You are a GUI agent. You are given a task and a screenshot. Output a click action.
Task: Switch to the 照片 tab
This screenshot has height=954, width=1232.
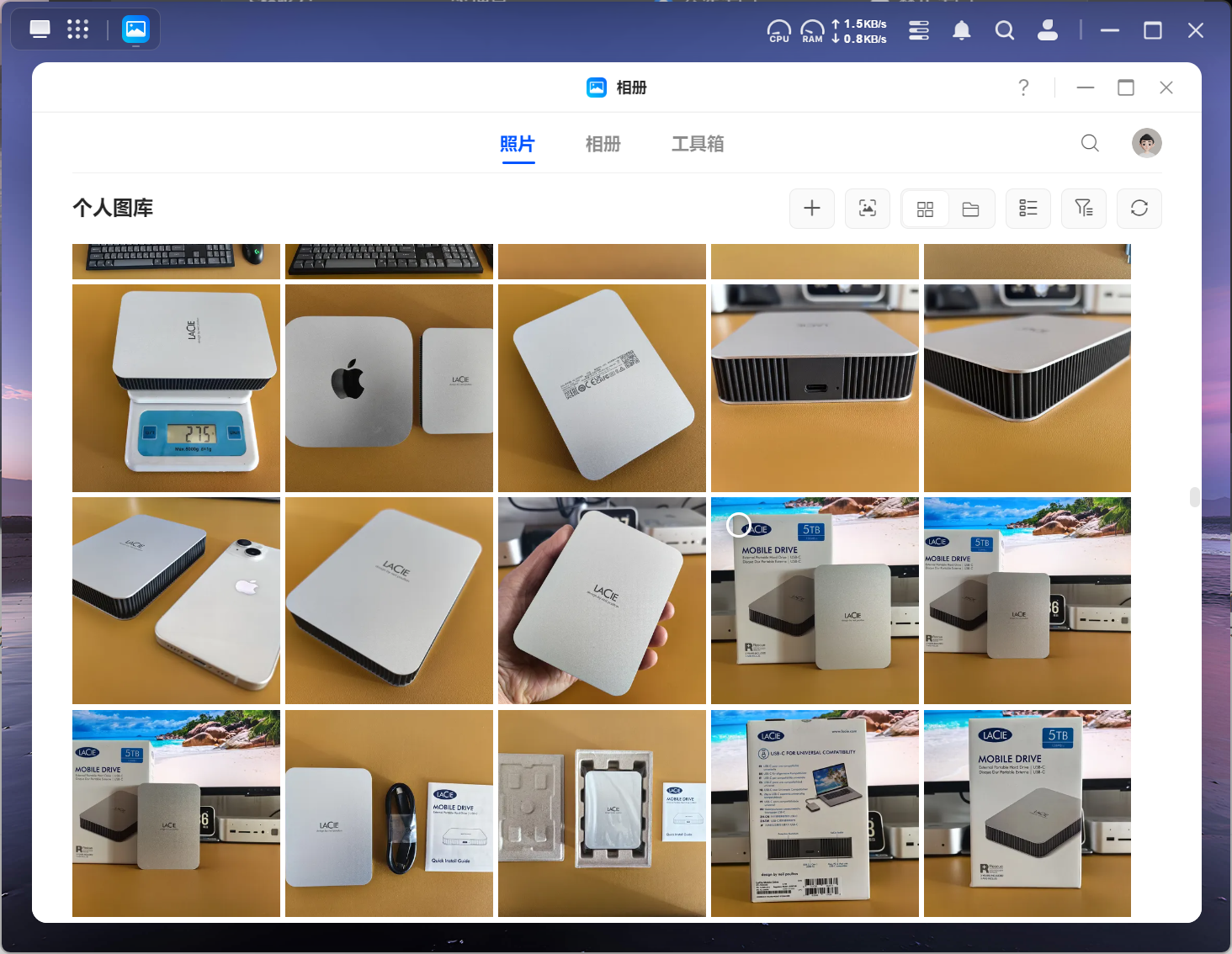click(518, 144)
